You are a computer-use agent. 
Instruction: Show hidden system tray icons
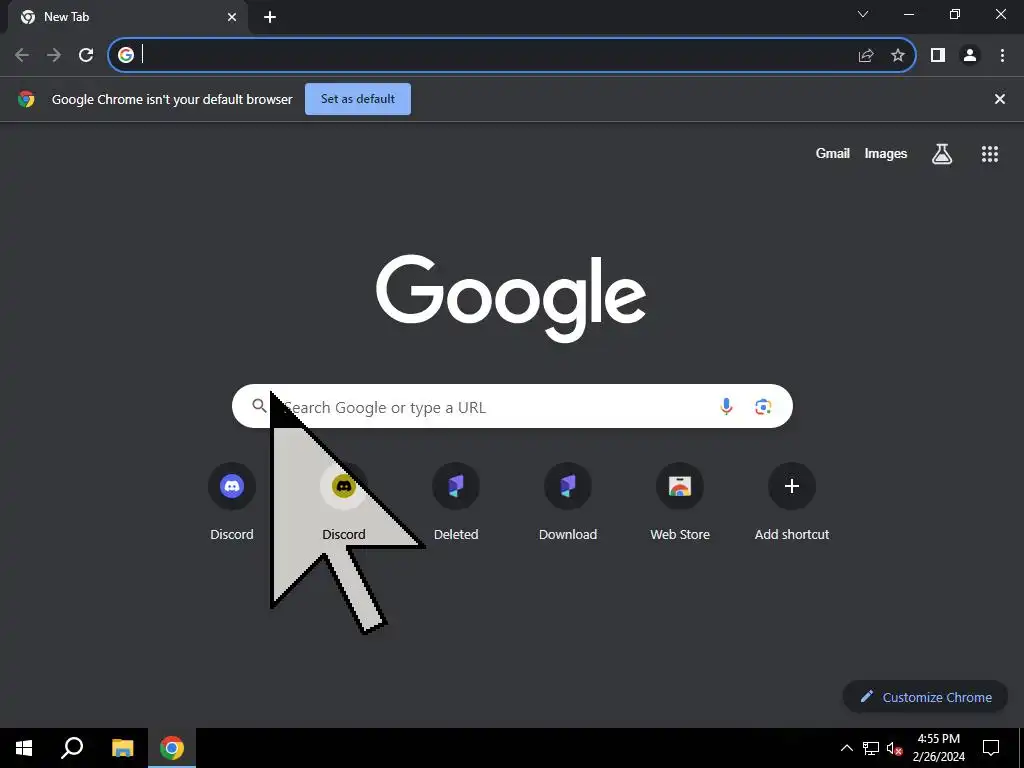pos(846,748)
